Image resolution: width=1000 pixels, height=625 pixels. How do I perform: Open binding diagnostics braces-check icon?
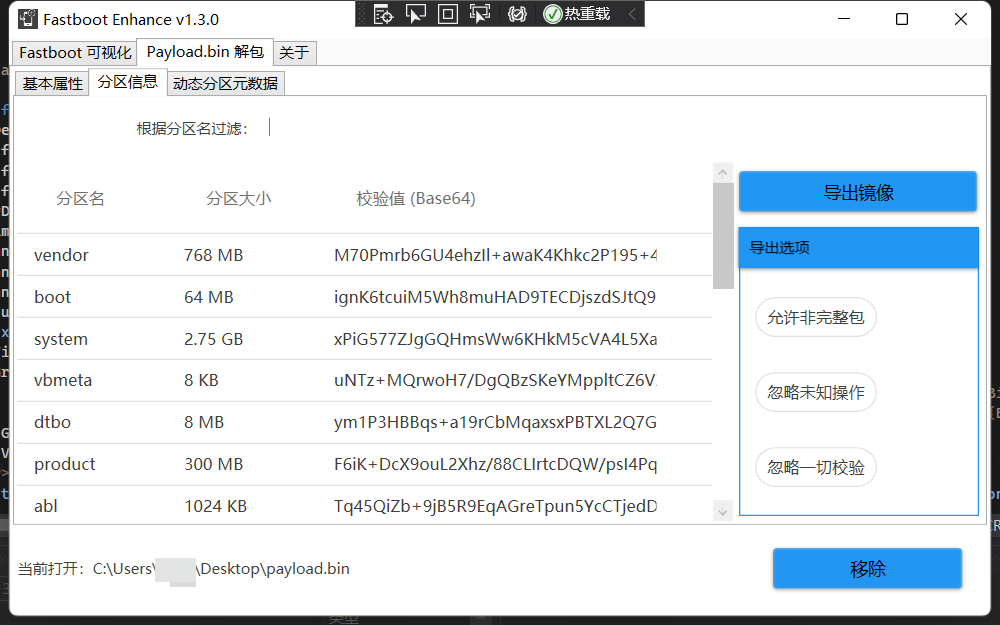pos(517,14)
